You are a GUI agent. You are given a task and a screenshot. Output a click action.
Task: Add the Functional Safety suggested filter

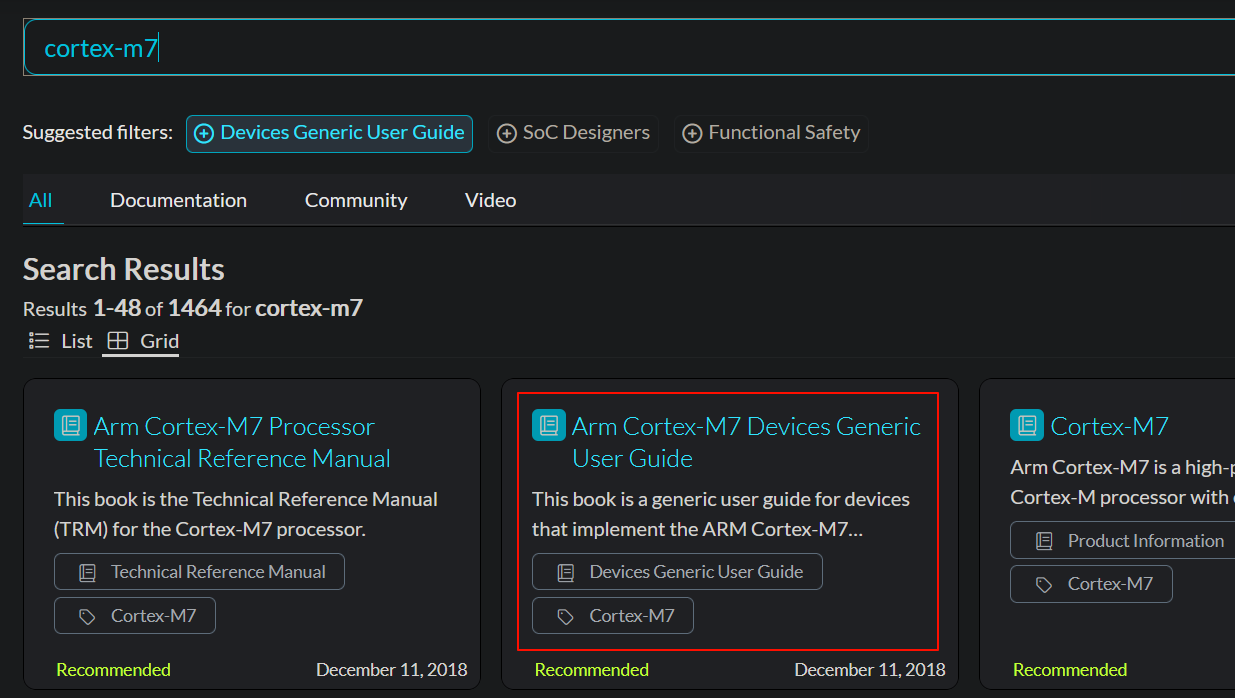click(771, 133)
